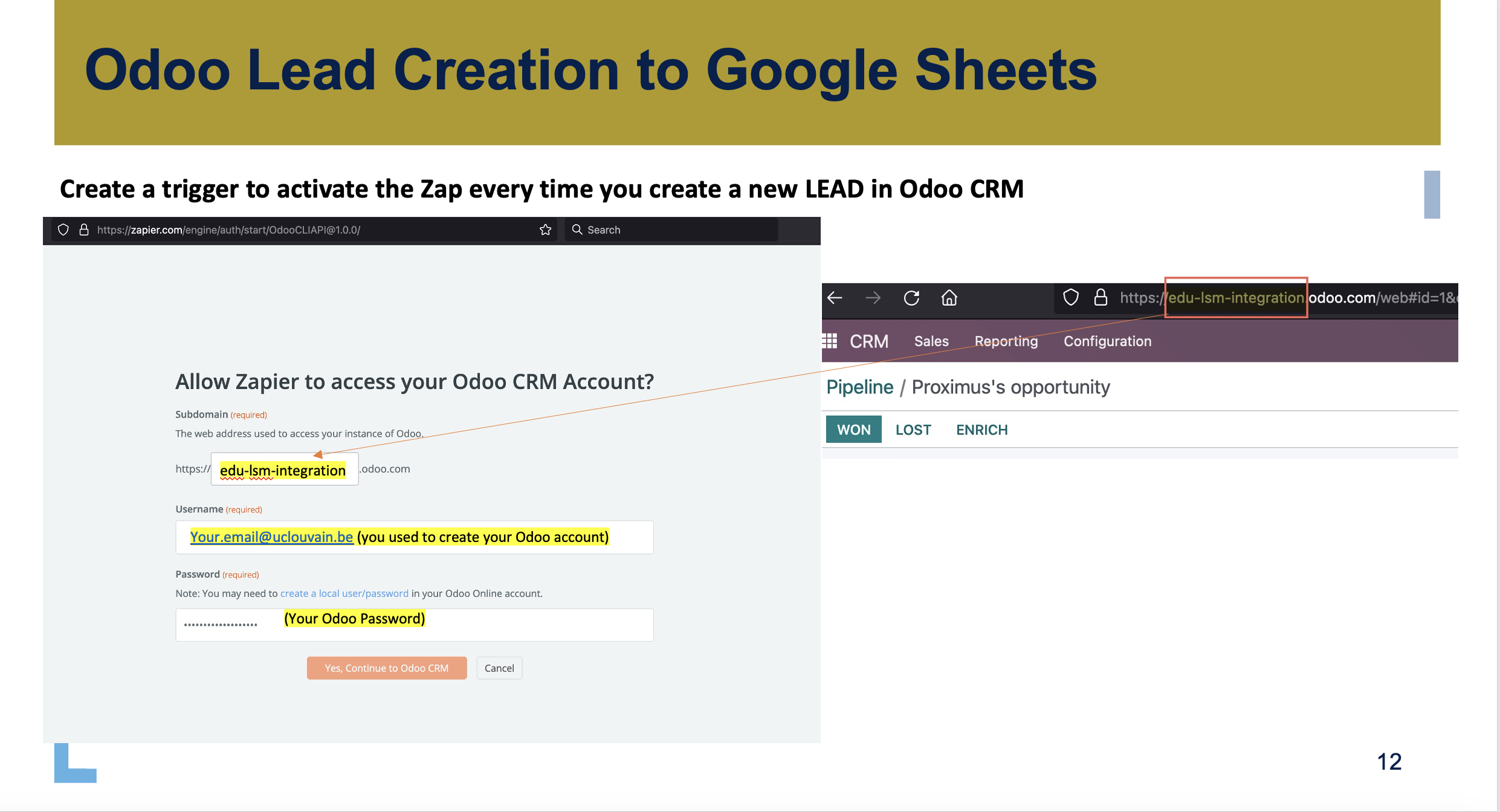This screenshot has height=812, width=1500.
Task: Reload the Odoo page with the refresh icon
Action: pos(911,298)
